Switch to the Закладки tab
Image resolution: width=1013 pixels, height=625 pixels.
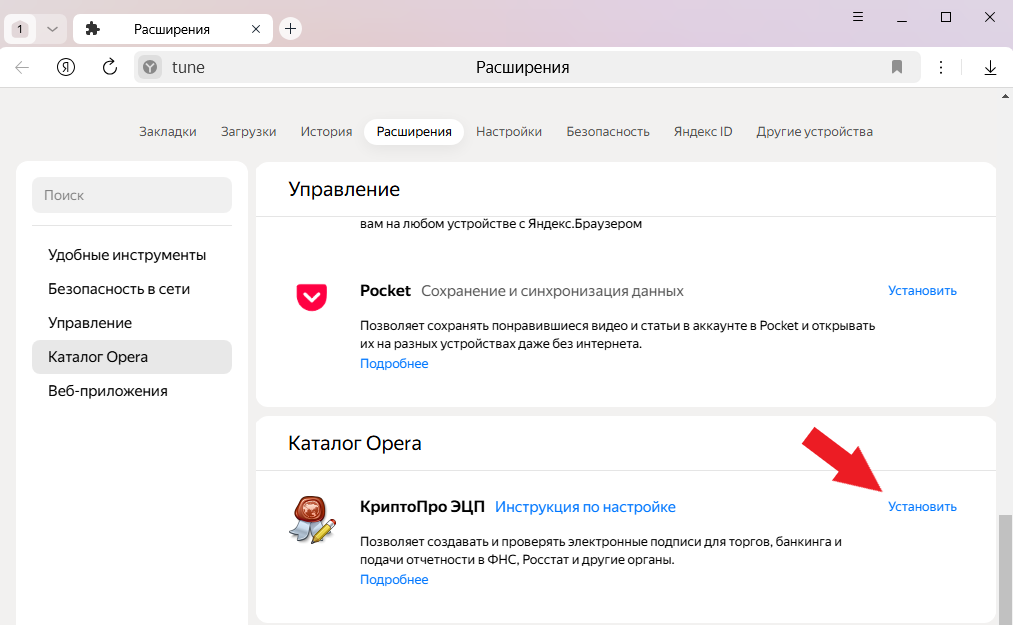pyautogui.click(x=168, y=132)
